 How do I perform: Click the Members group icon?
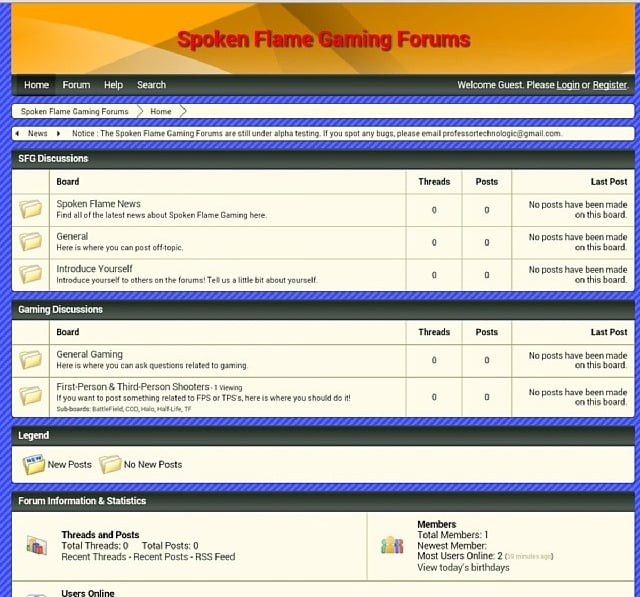[392, 546]
